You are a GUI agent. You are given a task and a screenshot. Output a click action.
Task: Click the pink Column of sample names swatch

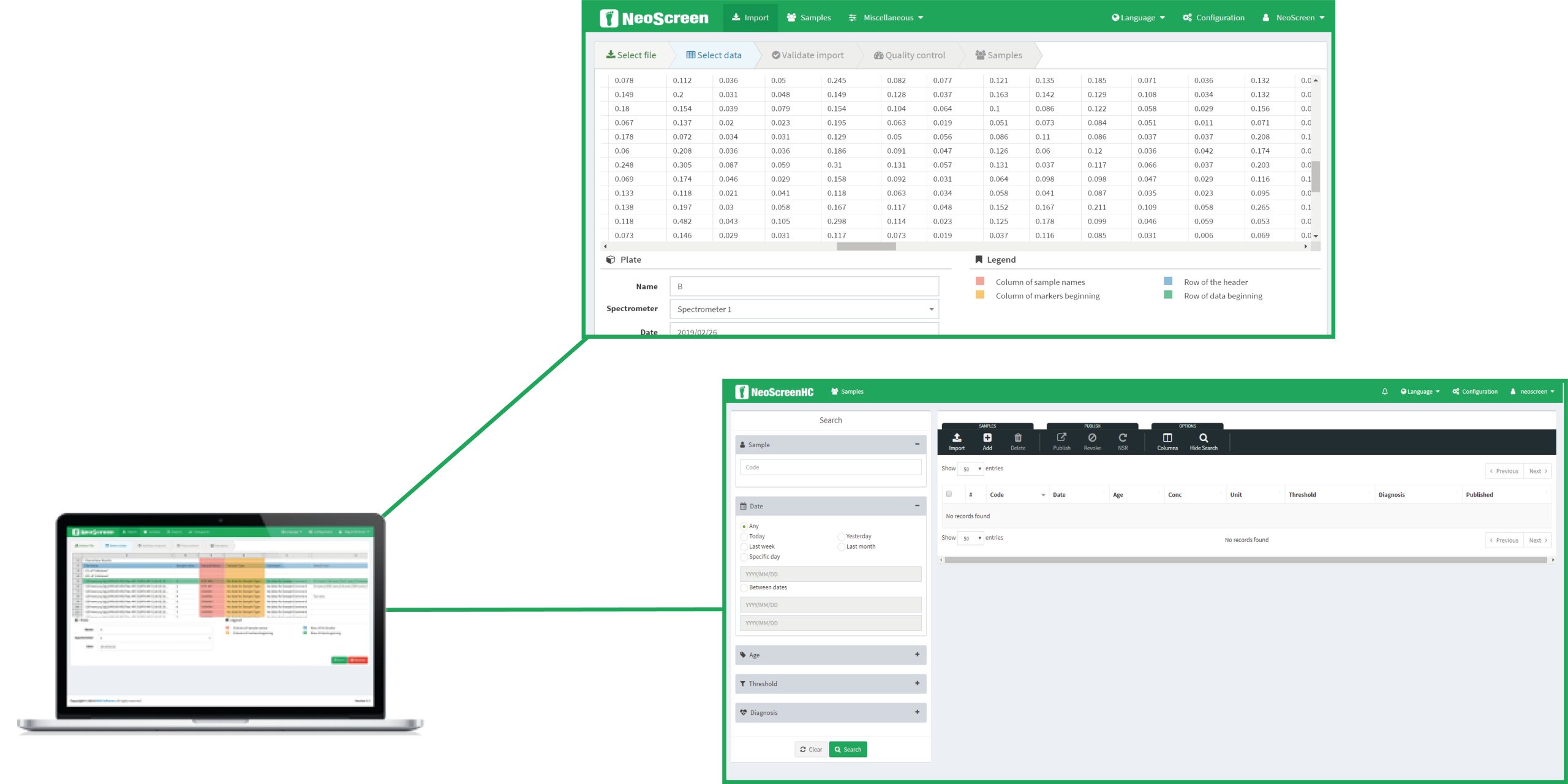980,281
